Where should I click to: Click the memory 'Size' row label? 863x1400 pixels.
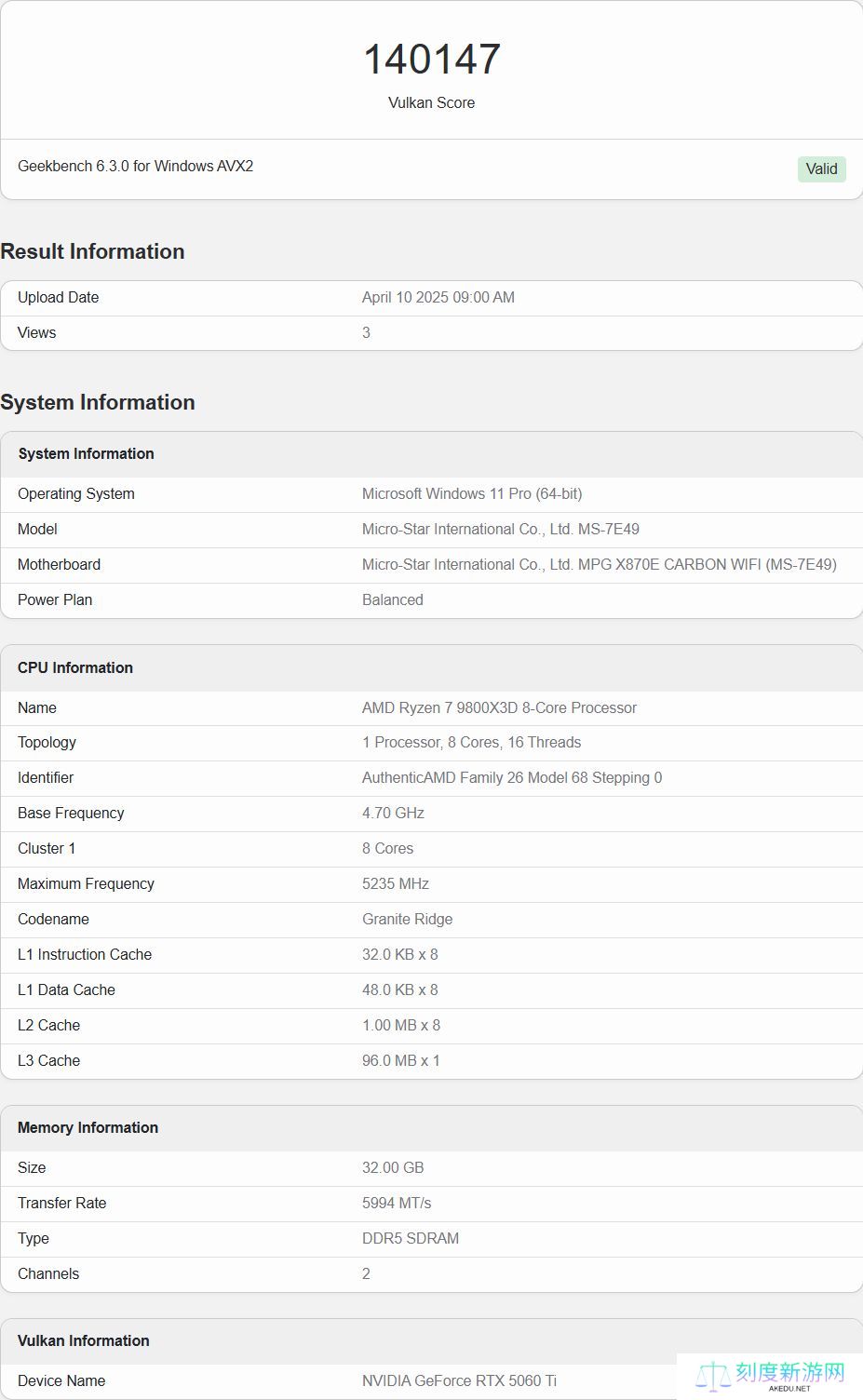[32, 1168]
